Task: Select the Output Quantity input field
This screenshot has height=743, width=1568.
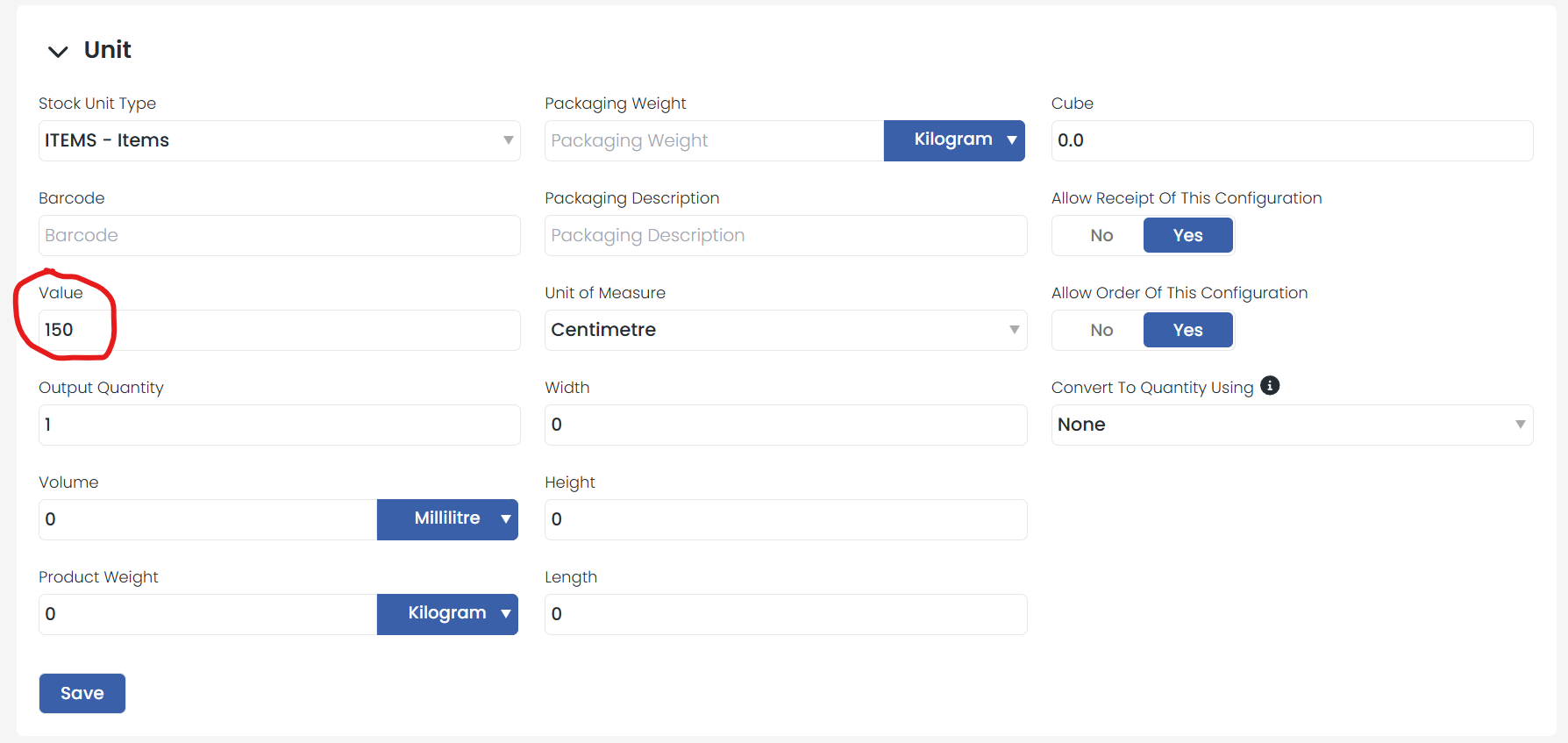Action: (279, 425)
